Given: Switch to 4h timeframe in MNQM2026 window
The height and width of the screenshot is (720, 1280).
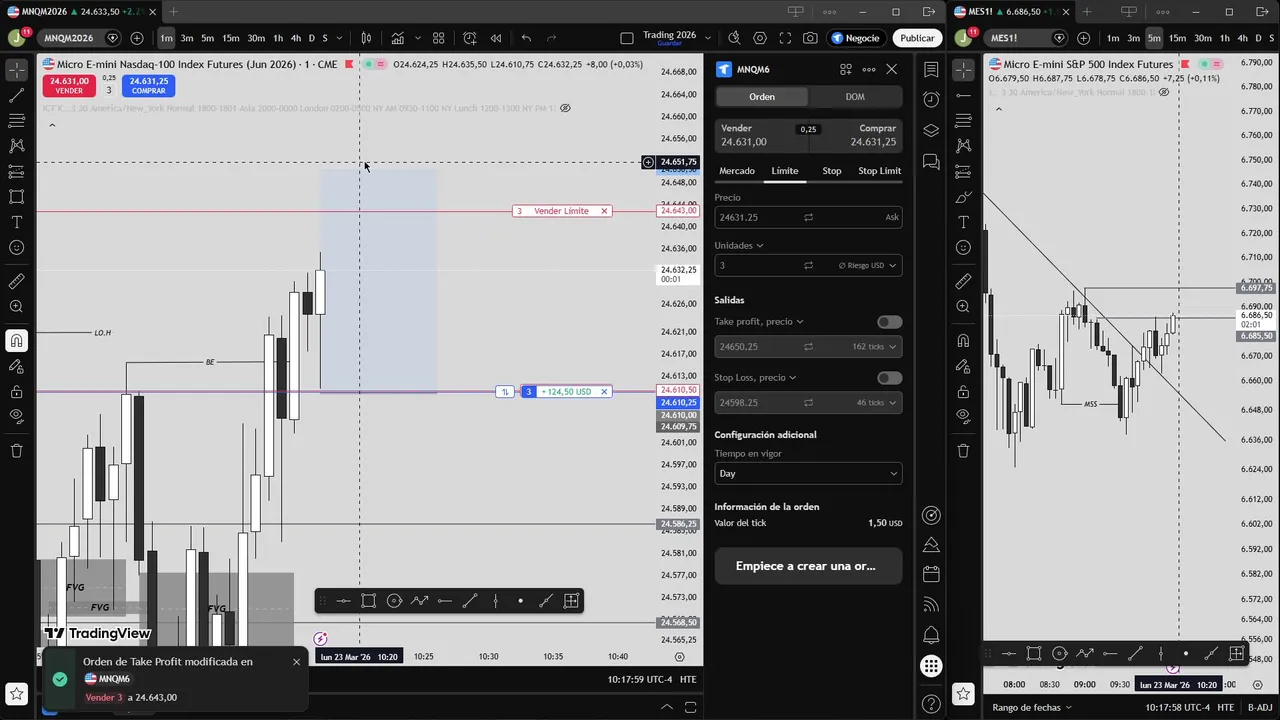Looking at the screenshot, I should (x=296, y=38).
